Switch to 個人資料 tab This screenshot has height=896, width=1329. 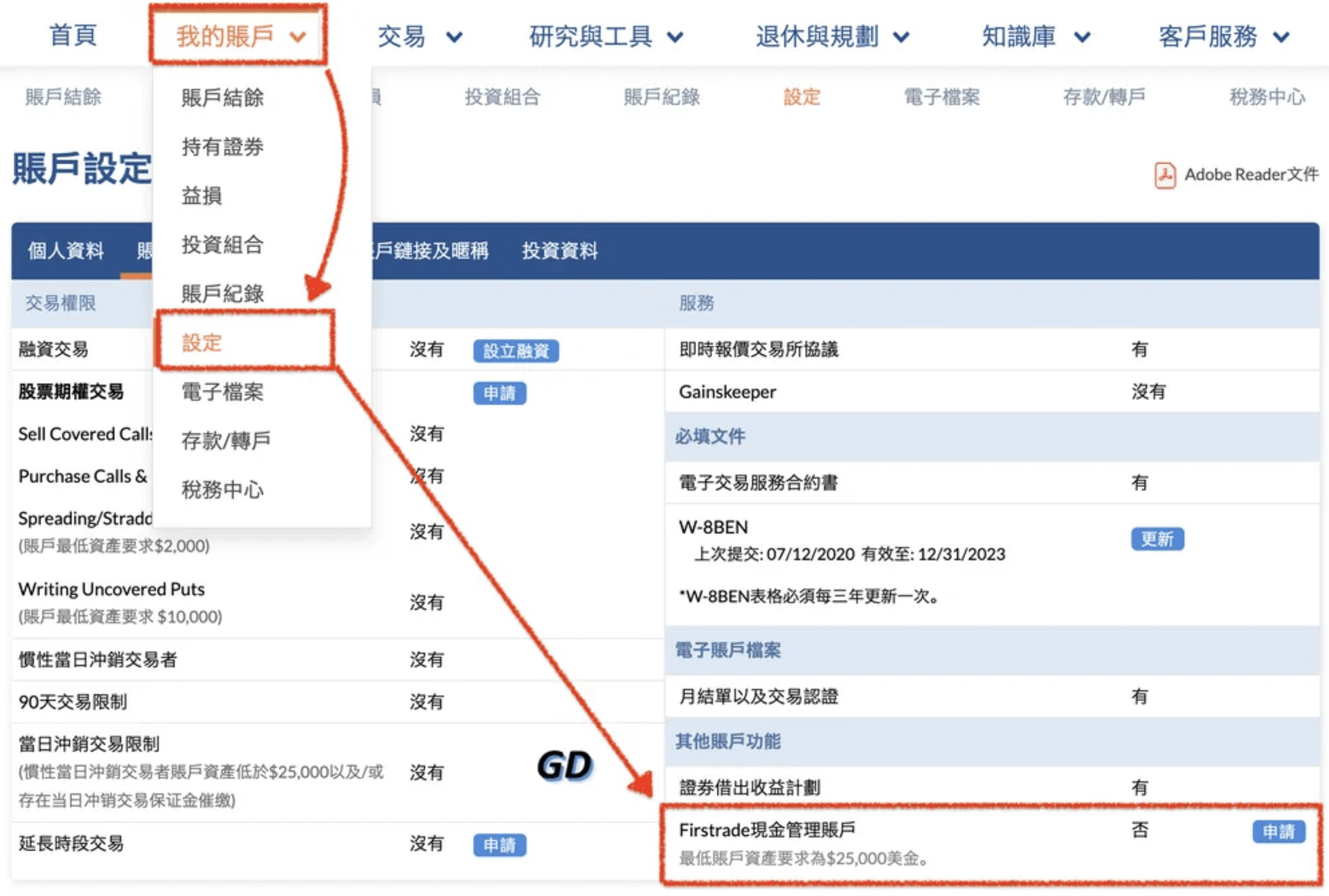66,250
